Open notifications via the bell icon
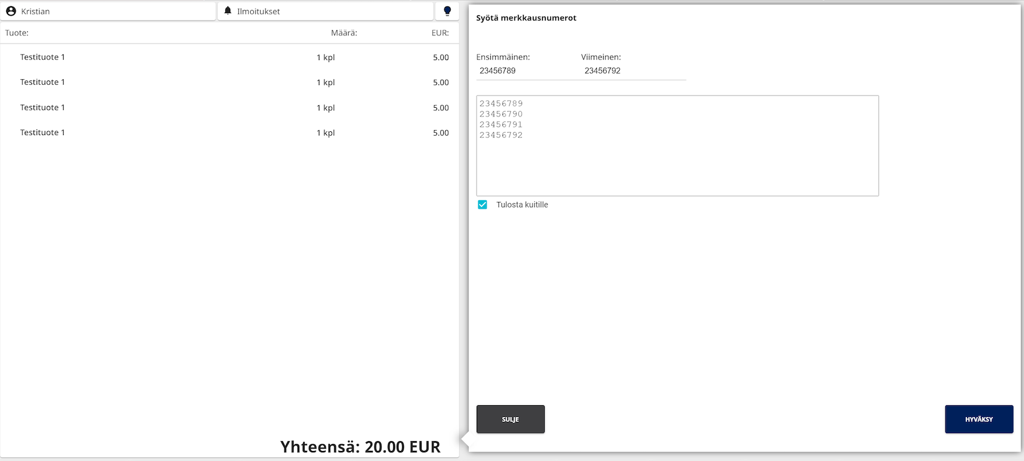Viewport: 1024px width, 461px height. [228, 11]
